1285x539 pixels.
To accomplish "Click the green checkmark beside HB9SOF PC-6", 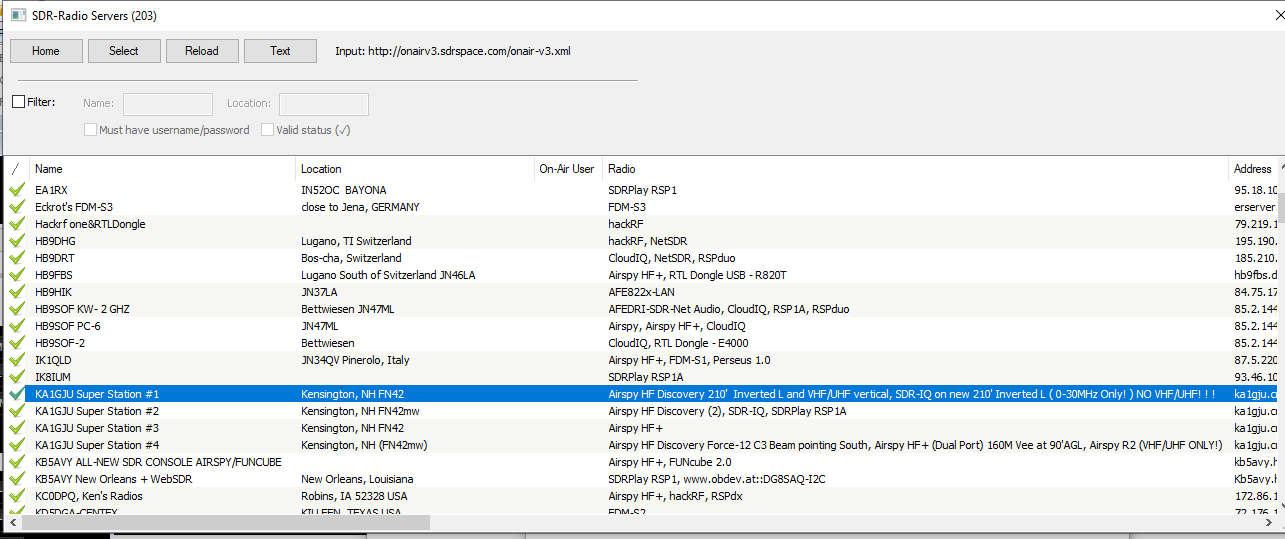I will click(16, 326).
